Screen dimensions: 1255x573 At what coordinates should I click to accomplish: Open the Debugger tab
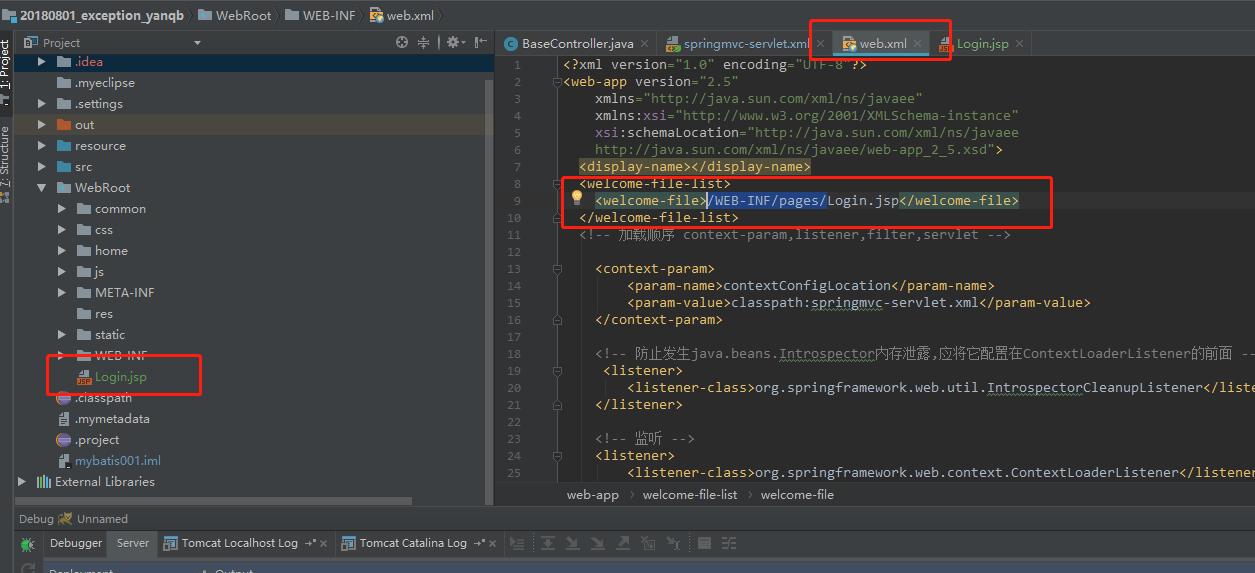point(76,543)
